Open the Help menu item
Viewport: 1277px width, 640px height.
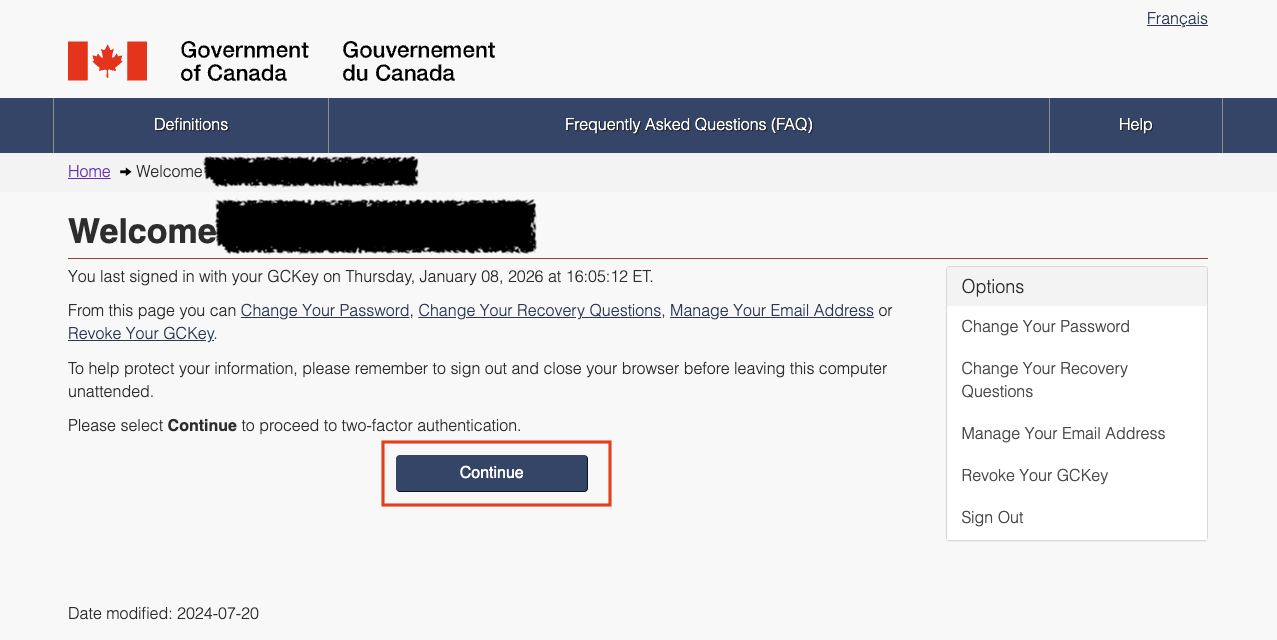coord(1135,125)
